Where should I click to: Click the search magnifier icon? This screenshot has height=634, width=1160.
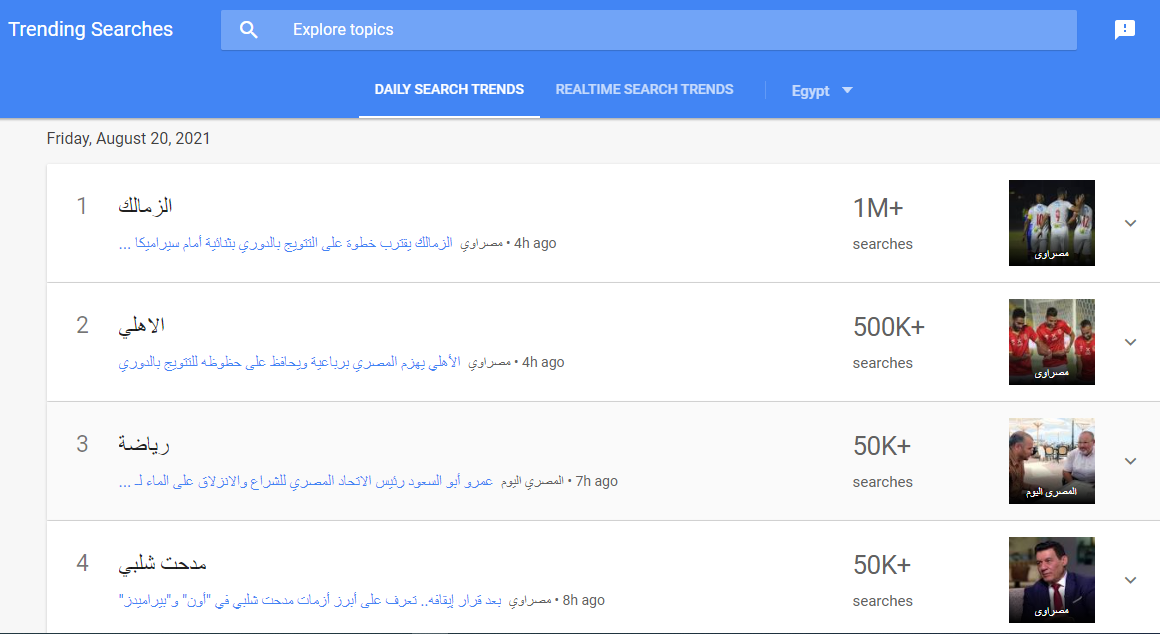coord(249,30)
